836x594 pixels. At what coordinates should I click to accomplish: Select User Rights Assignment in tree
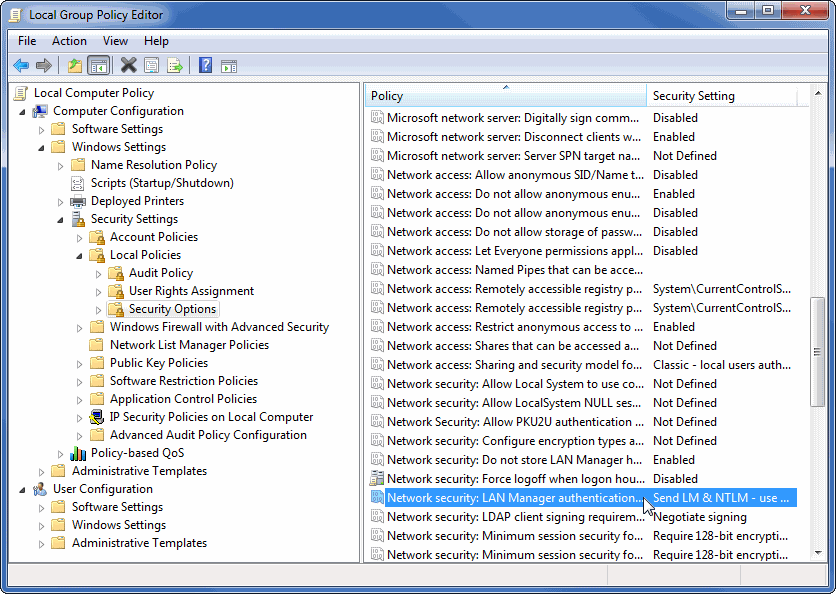click(191, 291)
